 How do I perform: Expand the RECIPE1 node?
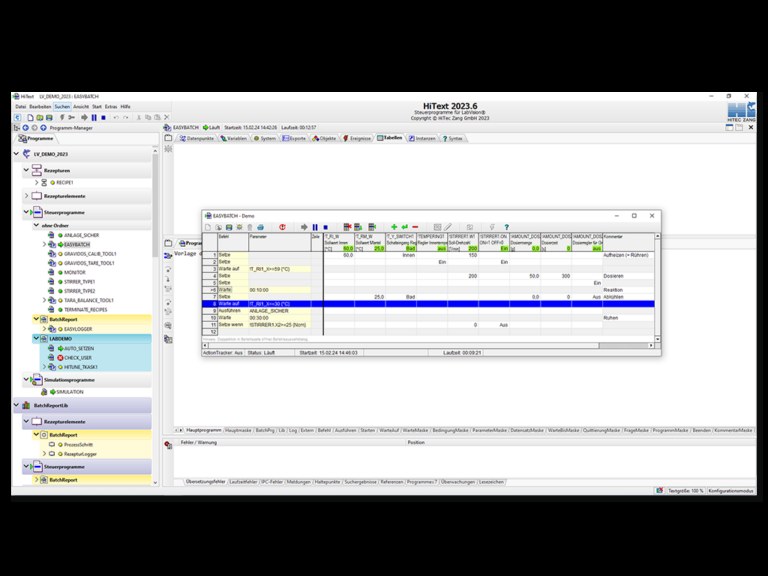coord(36,182)
